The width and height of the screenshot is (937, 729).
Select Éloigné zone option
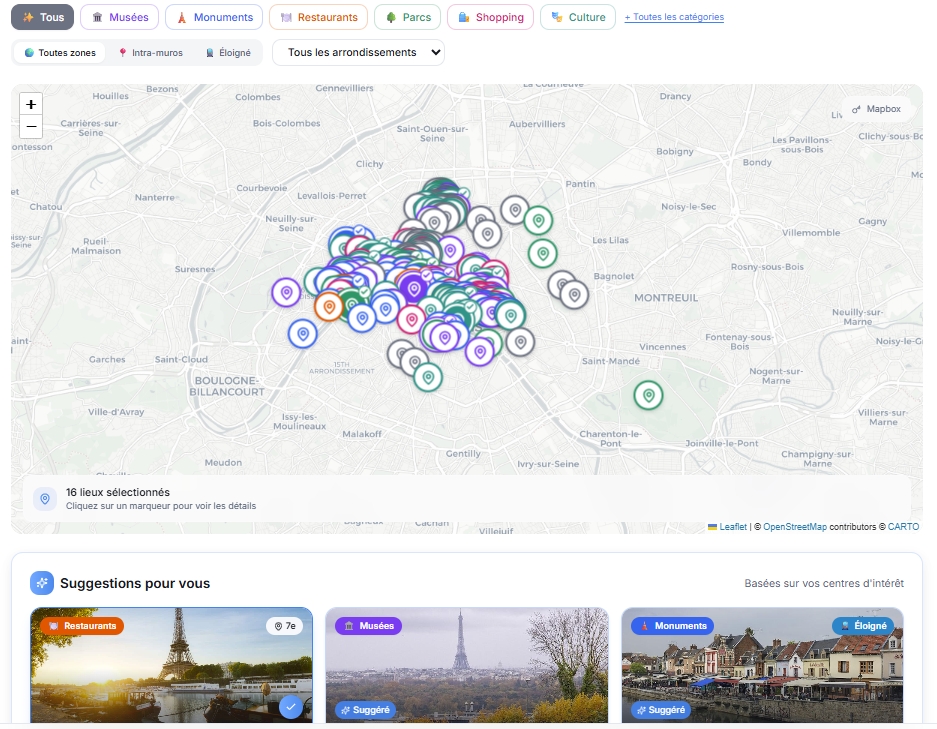click(x=228, y=53)
